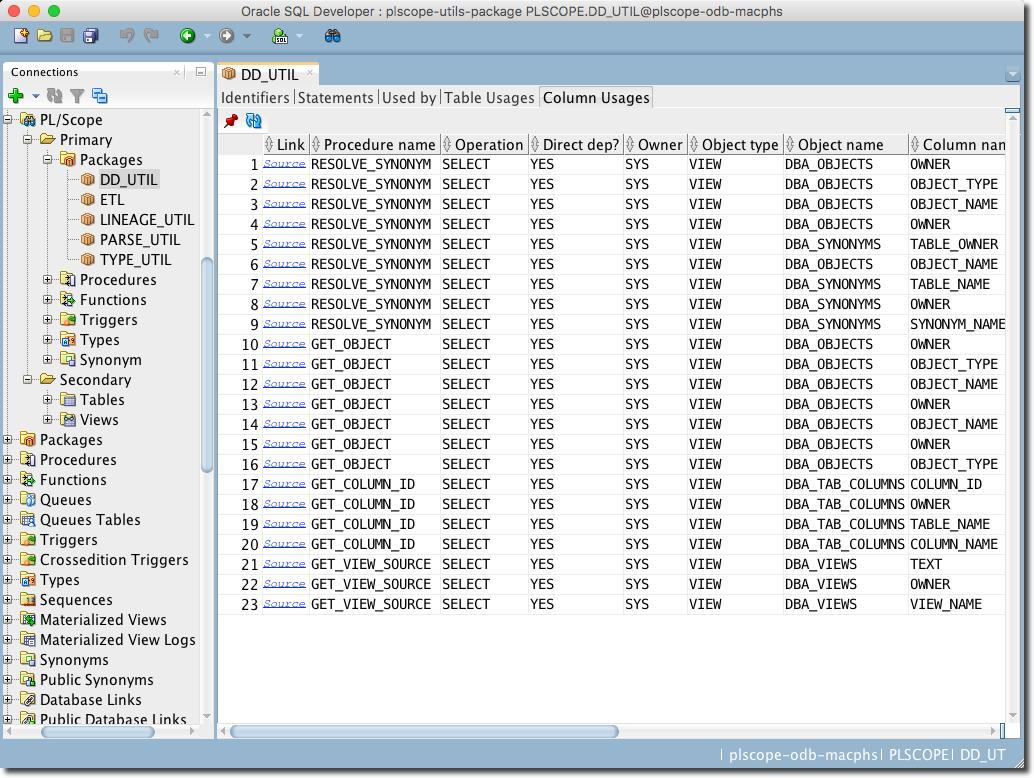Open the SQL Worksheet icon
The height and width of the screenshot is (778, 1034).
(280, 36)
